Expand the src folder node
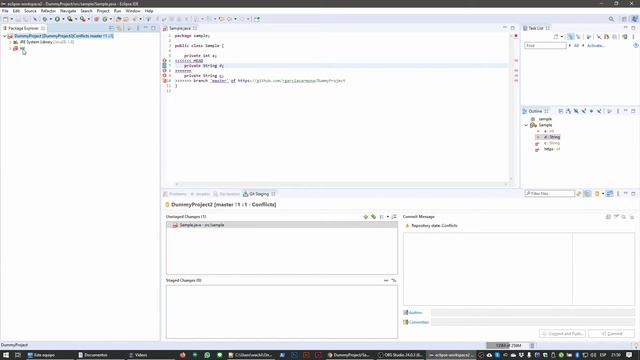The width and height of the screenshot is (640, 360). pos(10,48)
